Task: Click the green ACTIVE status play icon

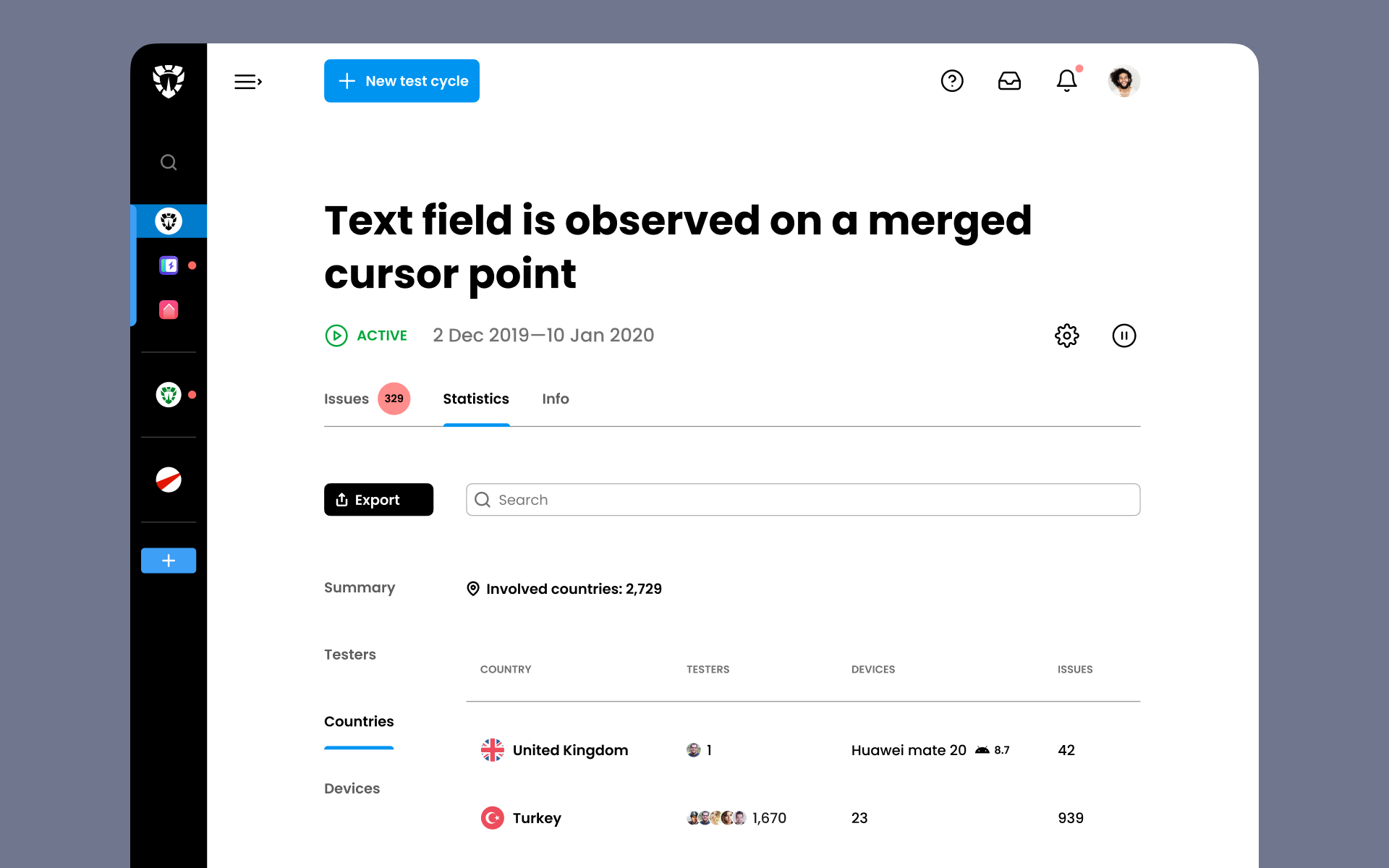Action: (x=336, y=336)
